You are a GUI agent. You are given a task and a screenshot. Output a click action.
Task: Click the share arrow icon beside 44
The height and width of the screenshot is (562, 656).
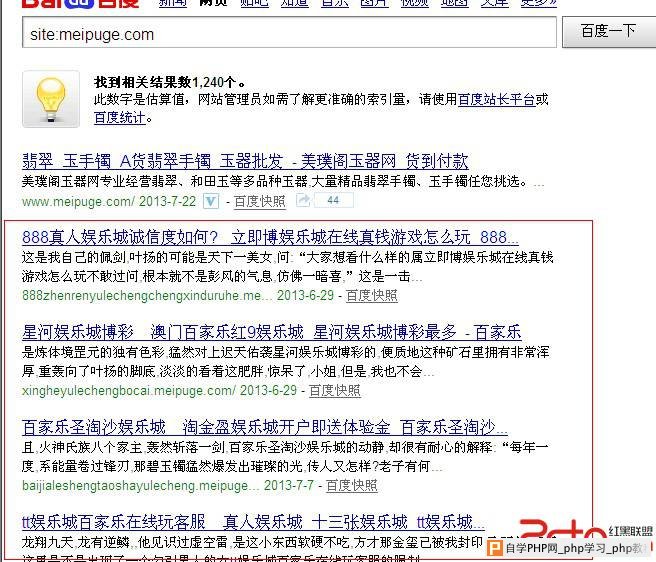[x=303, y=200]
